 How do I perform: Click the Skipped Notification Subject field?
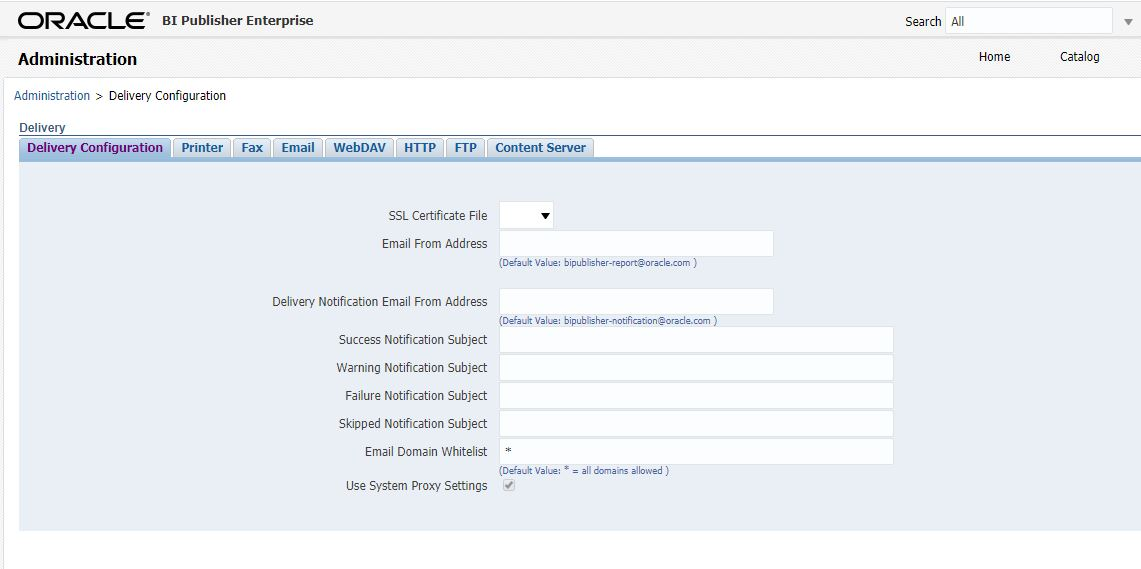tap(696, 423)
